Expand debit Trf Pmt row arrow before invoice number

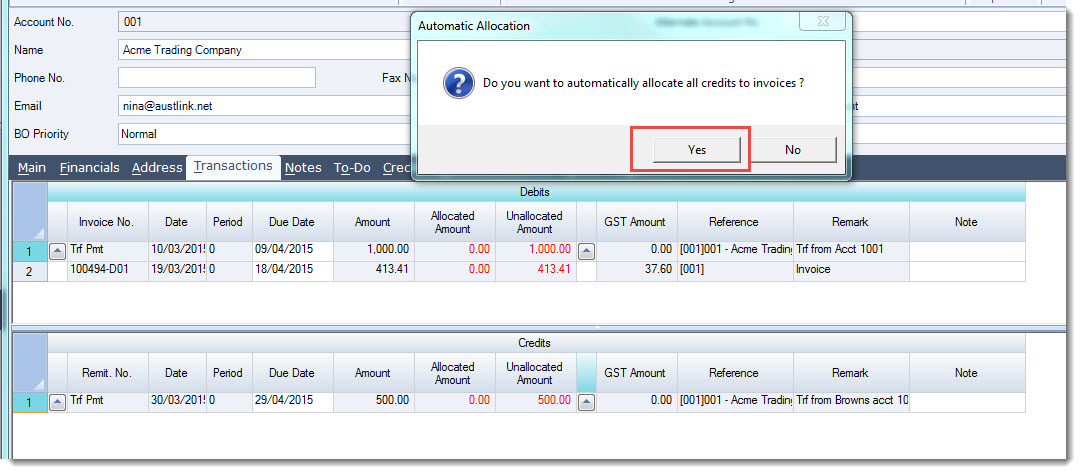point(58,251)
